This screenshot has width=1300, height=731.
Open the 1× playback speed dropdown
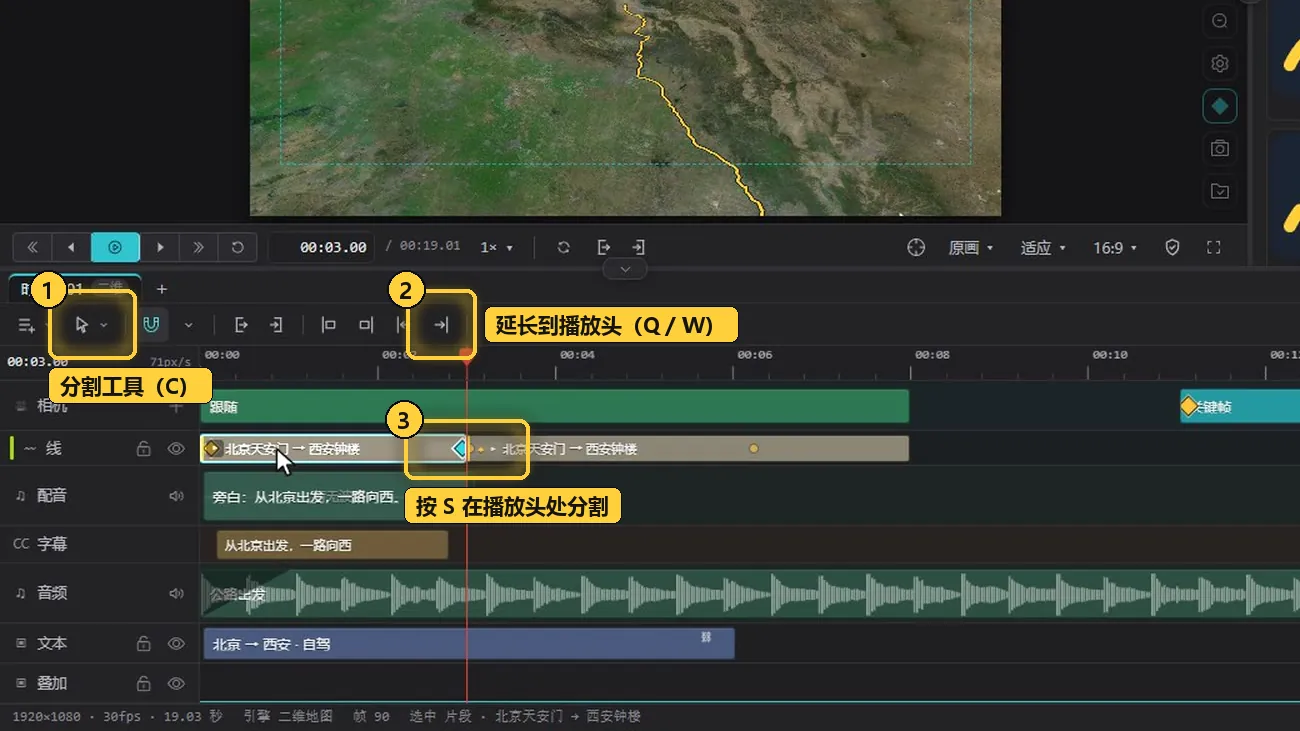(x=496, y=247)
